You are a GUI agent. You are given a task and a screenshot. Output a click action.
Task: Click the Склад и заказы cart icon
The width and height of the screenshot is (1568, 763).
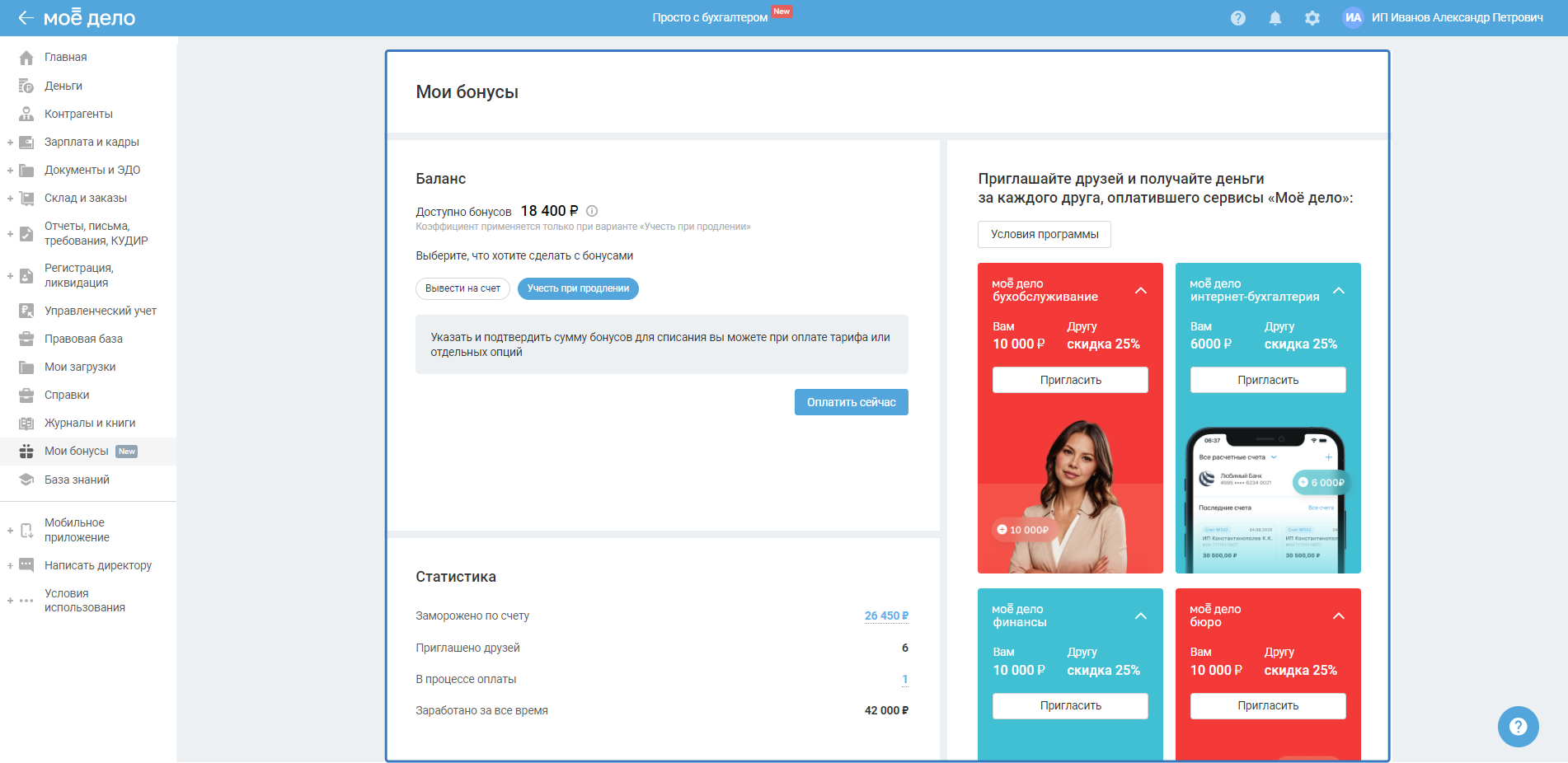point(26,198)
